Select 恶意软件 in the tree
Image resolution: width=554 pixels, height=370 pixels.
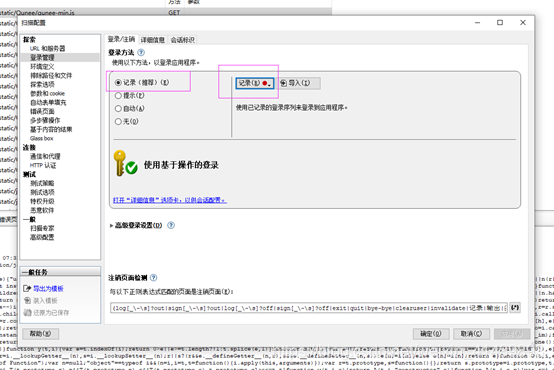point(42,210)
